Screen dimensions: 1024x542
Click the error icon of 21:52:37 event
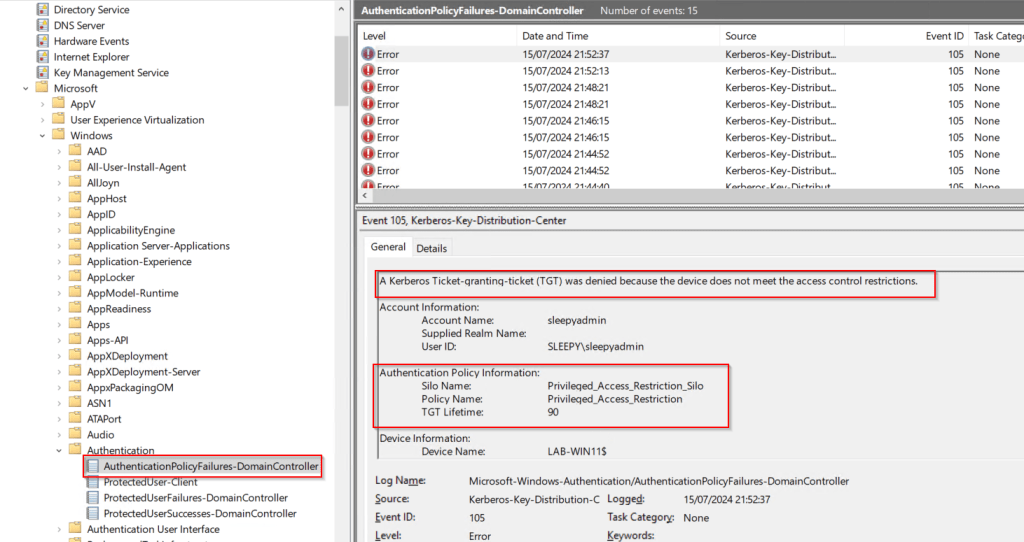tap(368, 54)
